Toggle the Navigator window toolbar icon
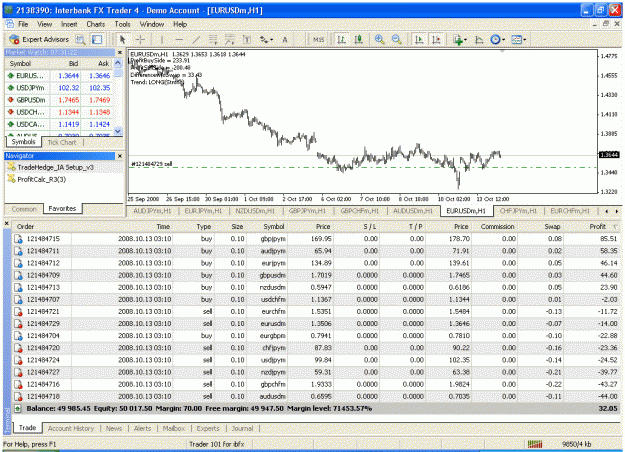The width and height of the screenshot is (625, 452). pyautogui.click(x=97, y=39)
